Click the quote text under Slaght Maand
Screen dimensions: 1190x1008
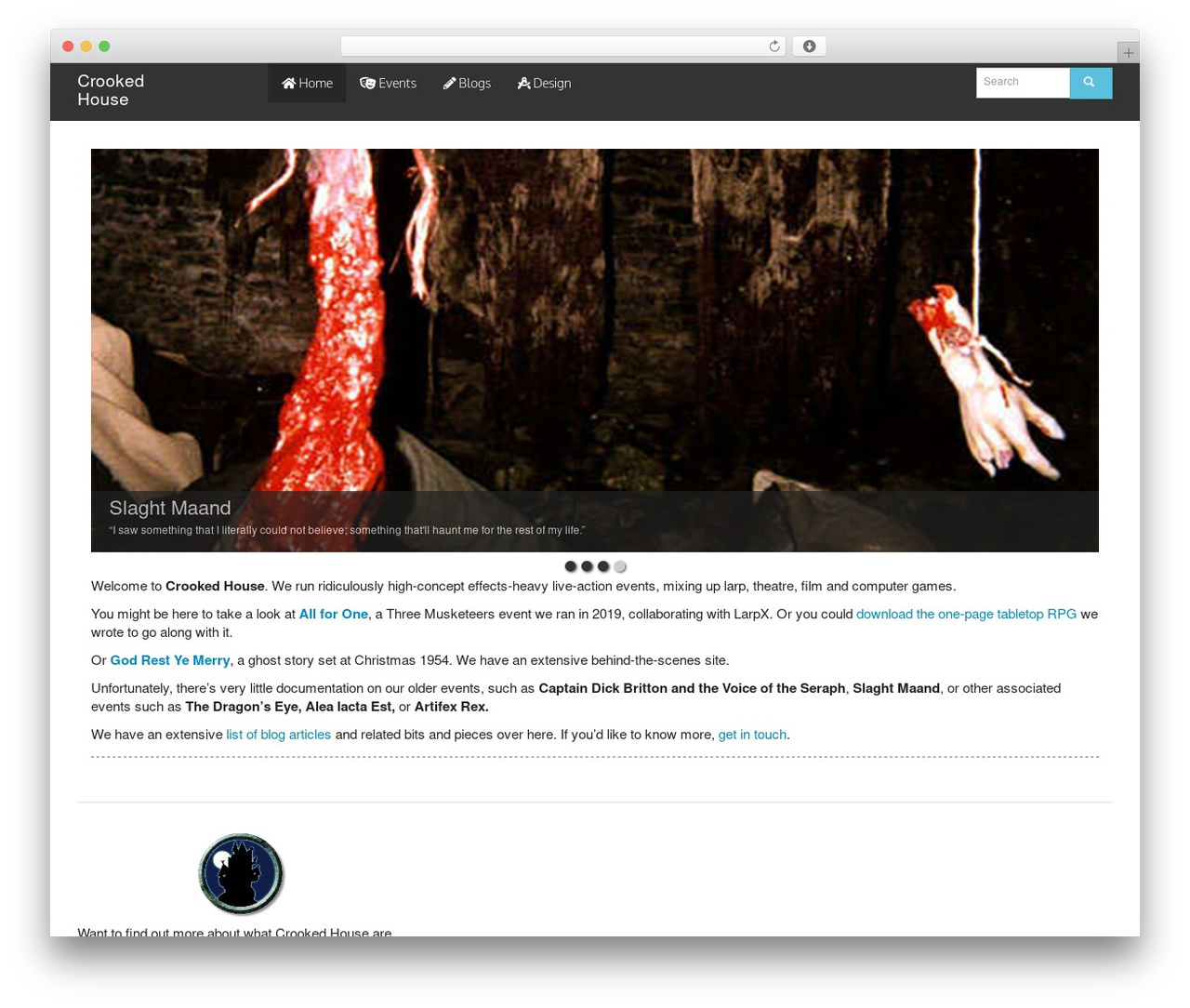(347, 531)
